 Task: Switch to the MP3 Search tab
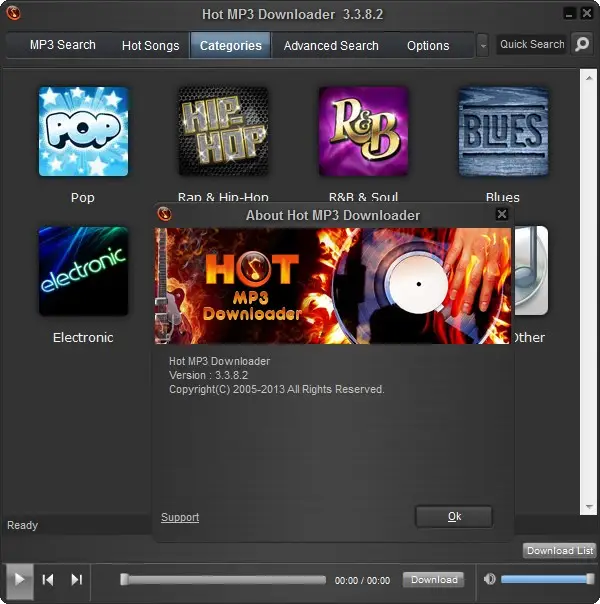[63, 45]
